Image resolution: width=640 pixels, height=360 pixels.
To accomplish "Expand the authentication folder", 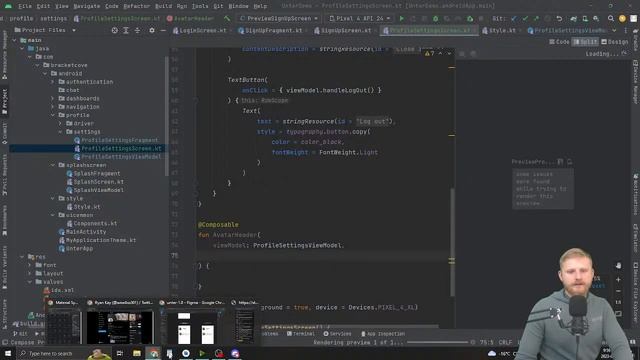I will pyautogui.click(x=53, y=82).
